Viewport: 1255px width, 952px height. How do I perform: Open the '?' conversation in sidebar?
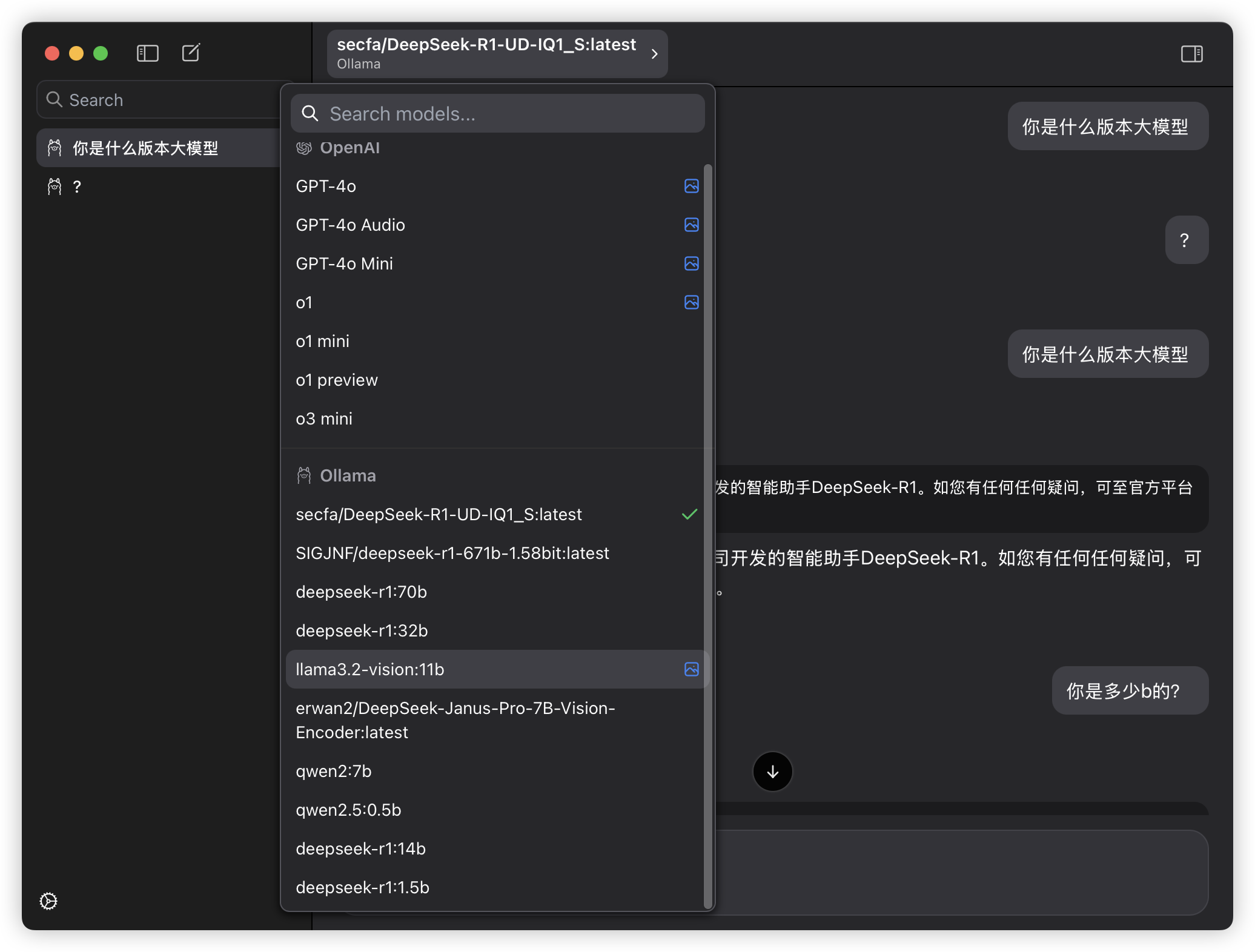pos(77,187)
